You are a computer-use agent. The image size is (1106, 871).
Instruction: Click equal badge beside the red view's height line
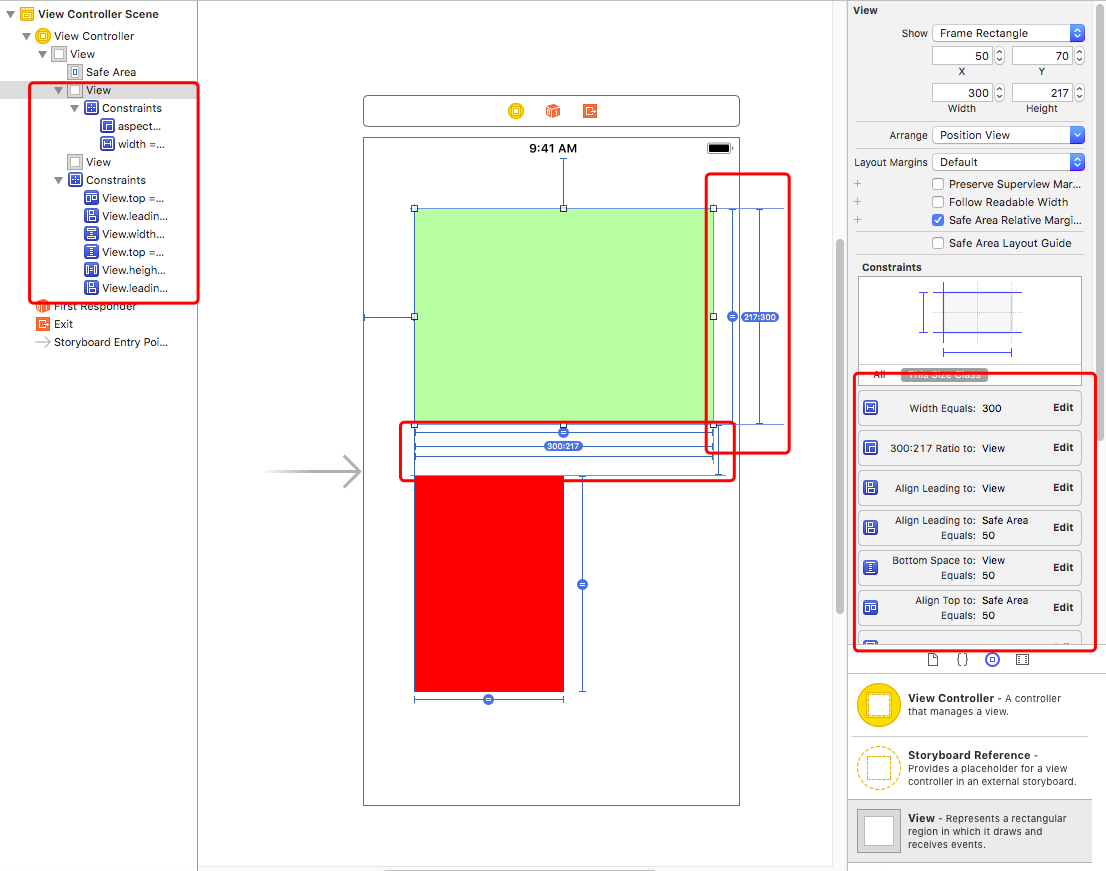point(582,585)
